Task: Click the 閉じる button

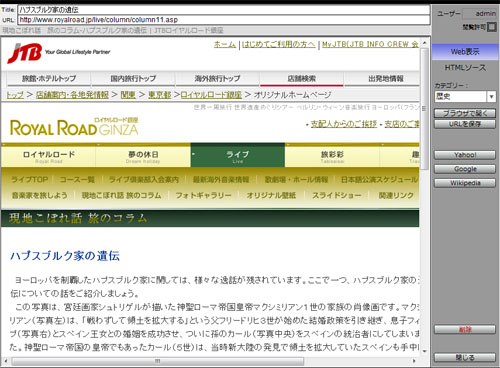Action: [465, 358]
